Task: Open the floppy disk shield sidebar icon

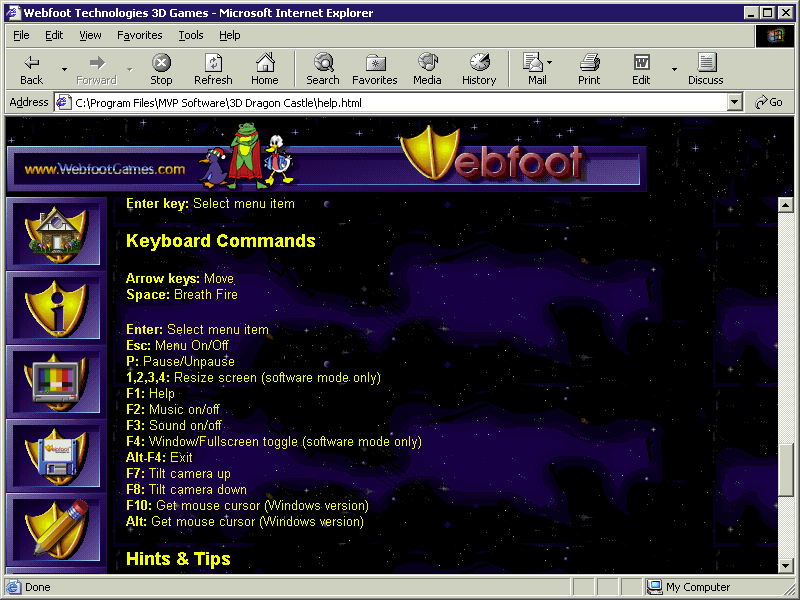Action: (56, 456)
